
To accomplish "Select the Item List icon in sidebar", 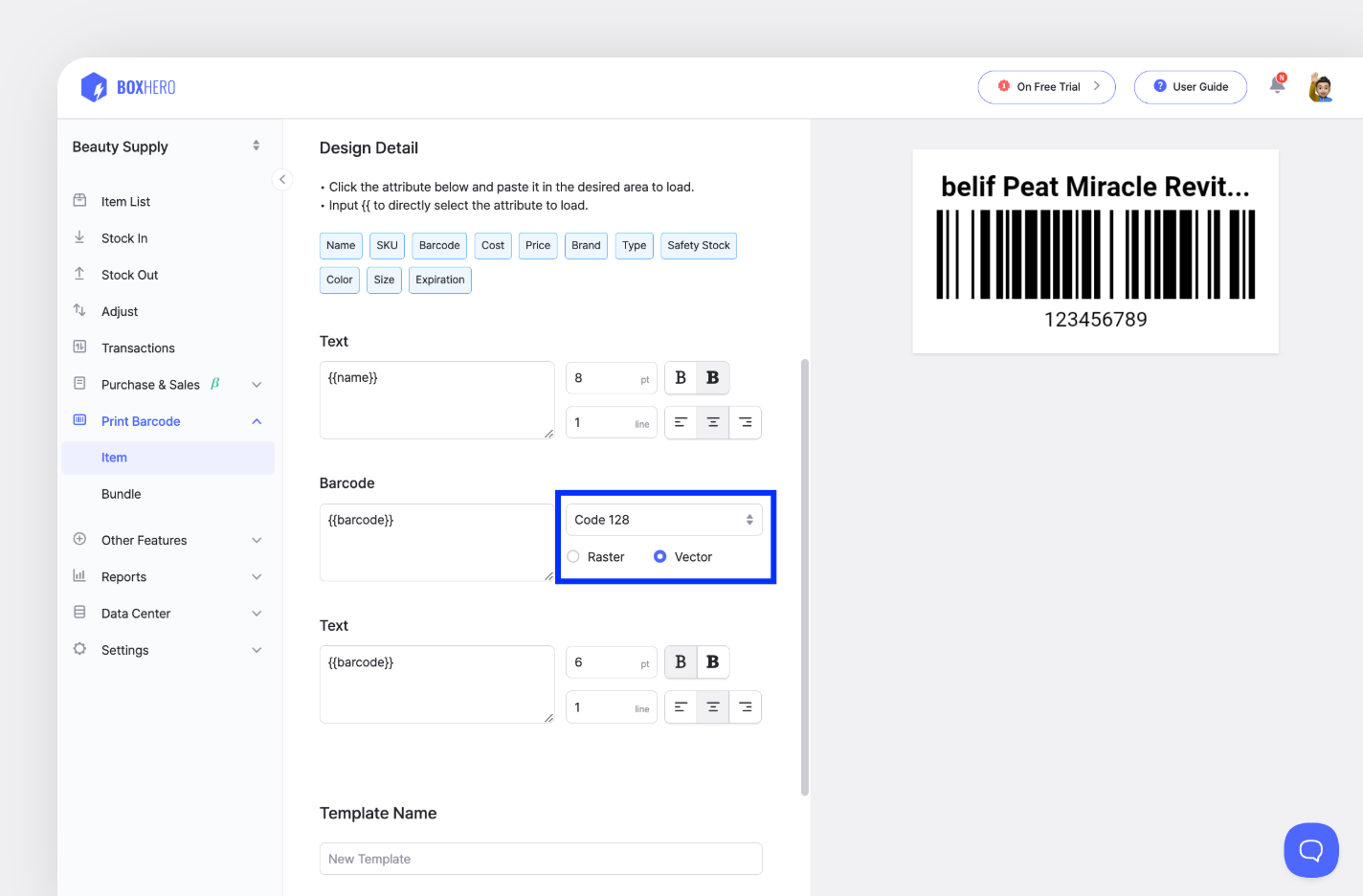I will coord(80,200).
